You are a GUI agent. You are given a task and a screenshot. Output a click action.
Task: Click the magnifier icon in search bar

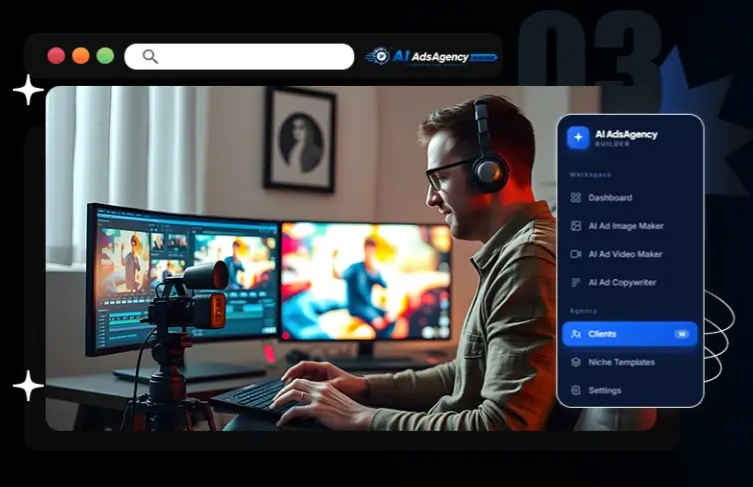coord(150,57)
